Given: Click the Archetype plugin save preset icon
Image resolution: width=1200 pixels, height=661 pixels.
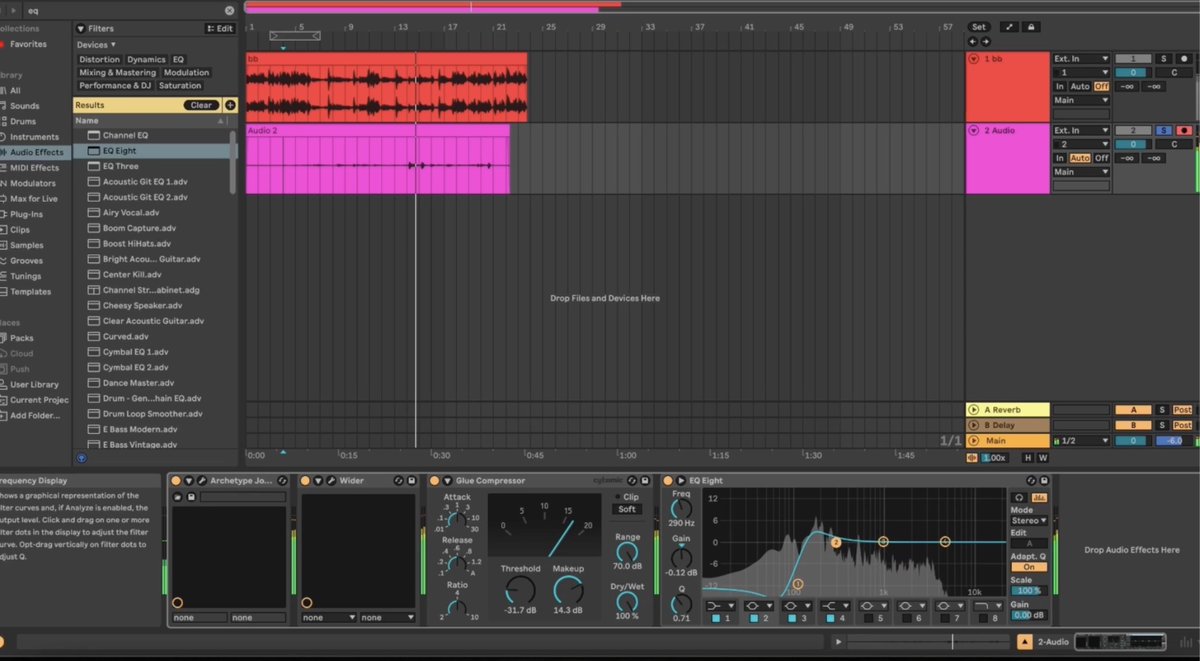Looking at the screenshot, I should 191,496.
